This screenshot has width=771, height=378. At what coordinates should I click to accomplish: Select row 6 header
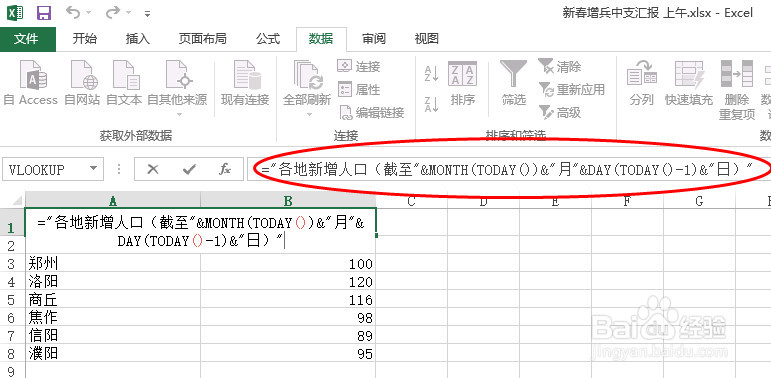(12, 318)
